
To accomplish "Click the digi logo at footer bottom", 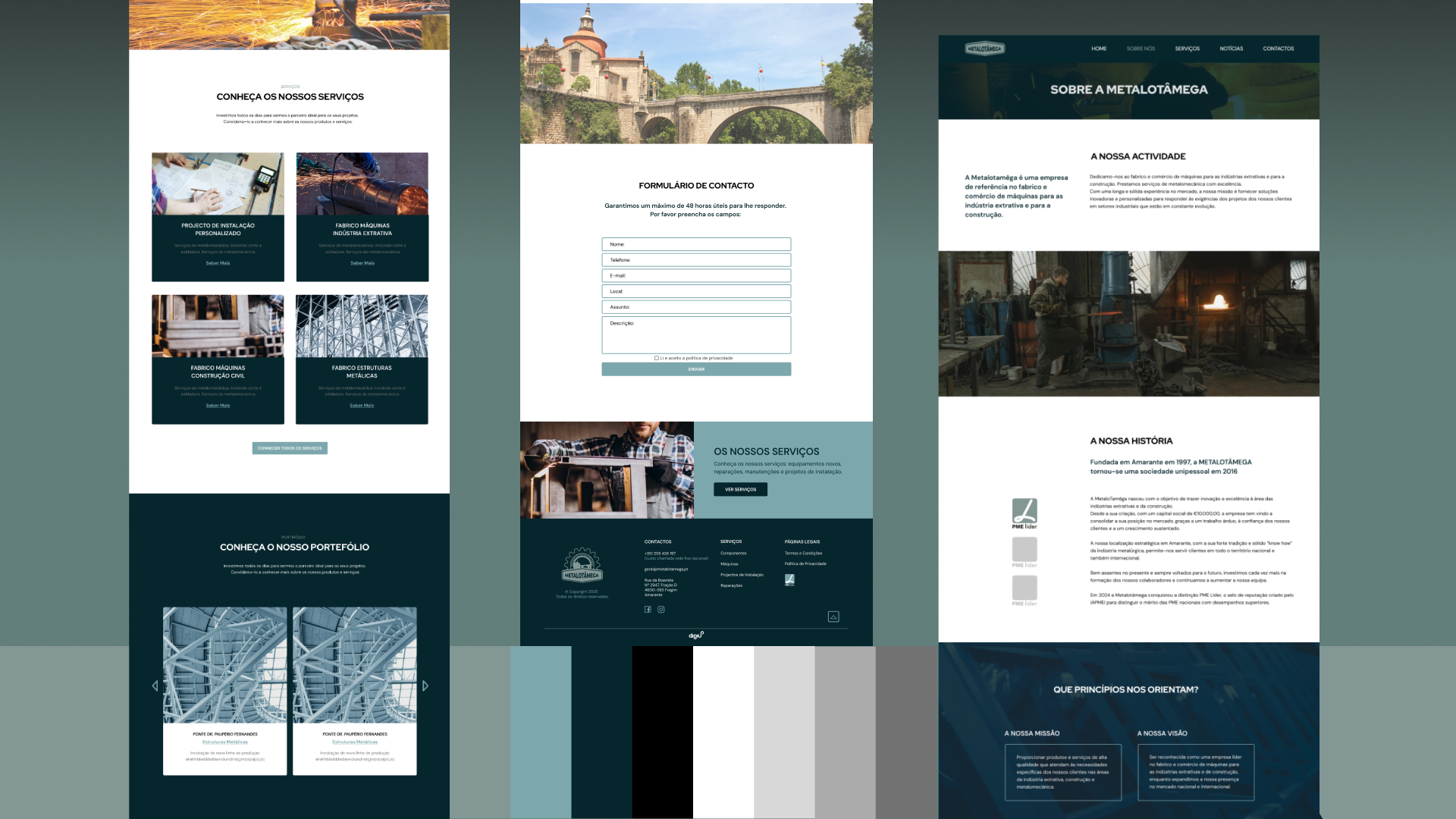I will tap(696, 635).
